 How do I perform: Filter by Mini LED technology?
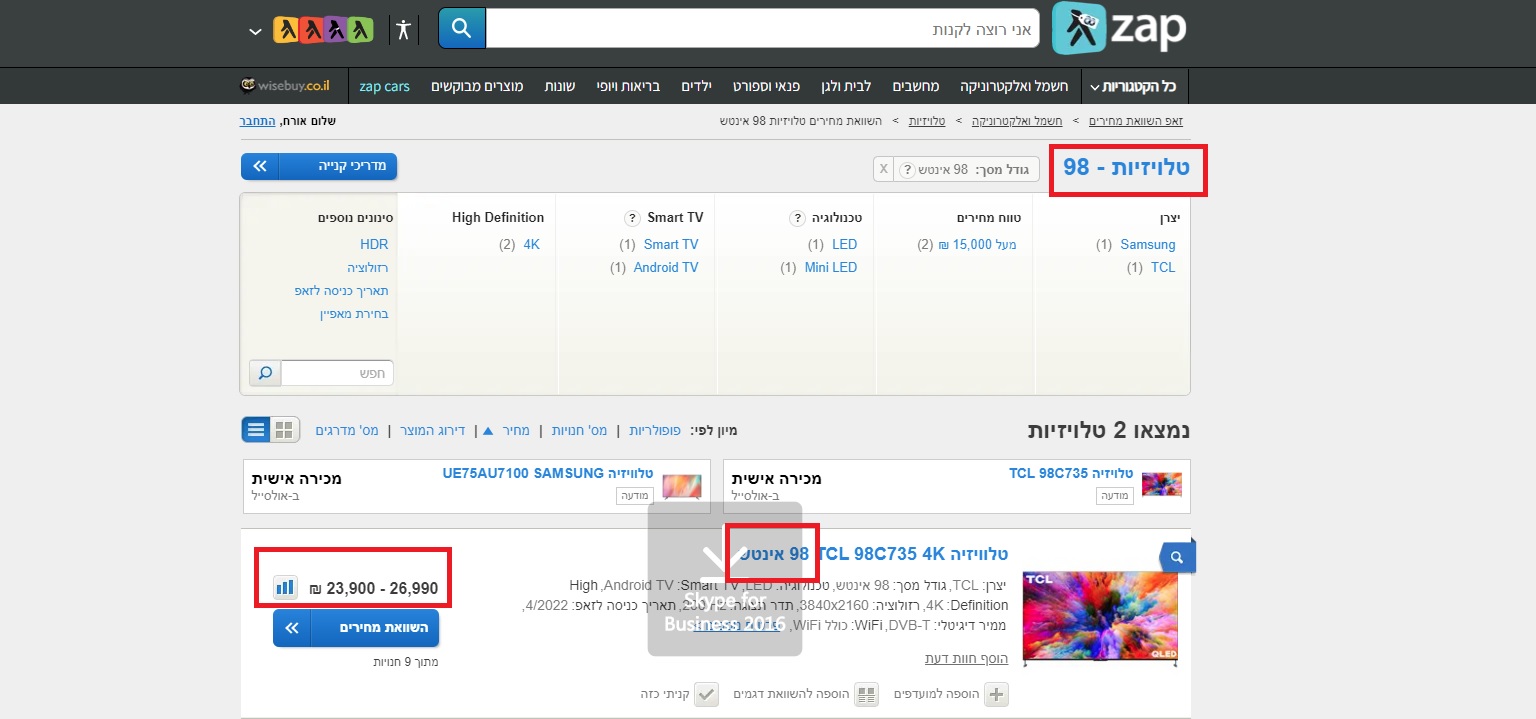point(831,267)
